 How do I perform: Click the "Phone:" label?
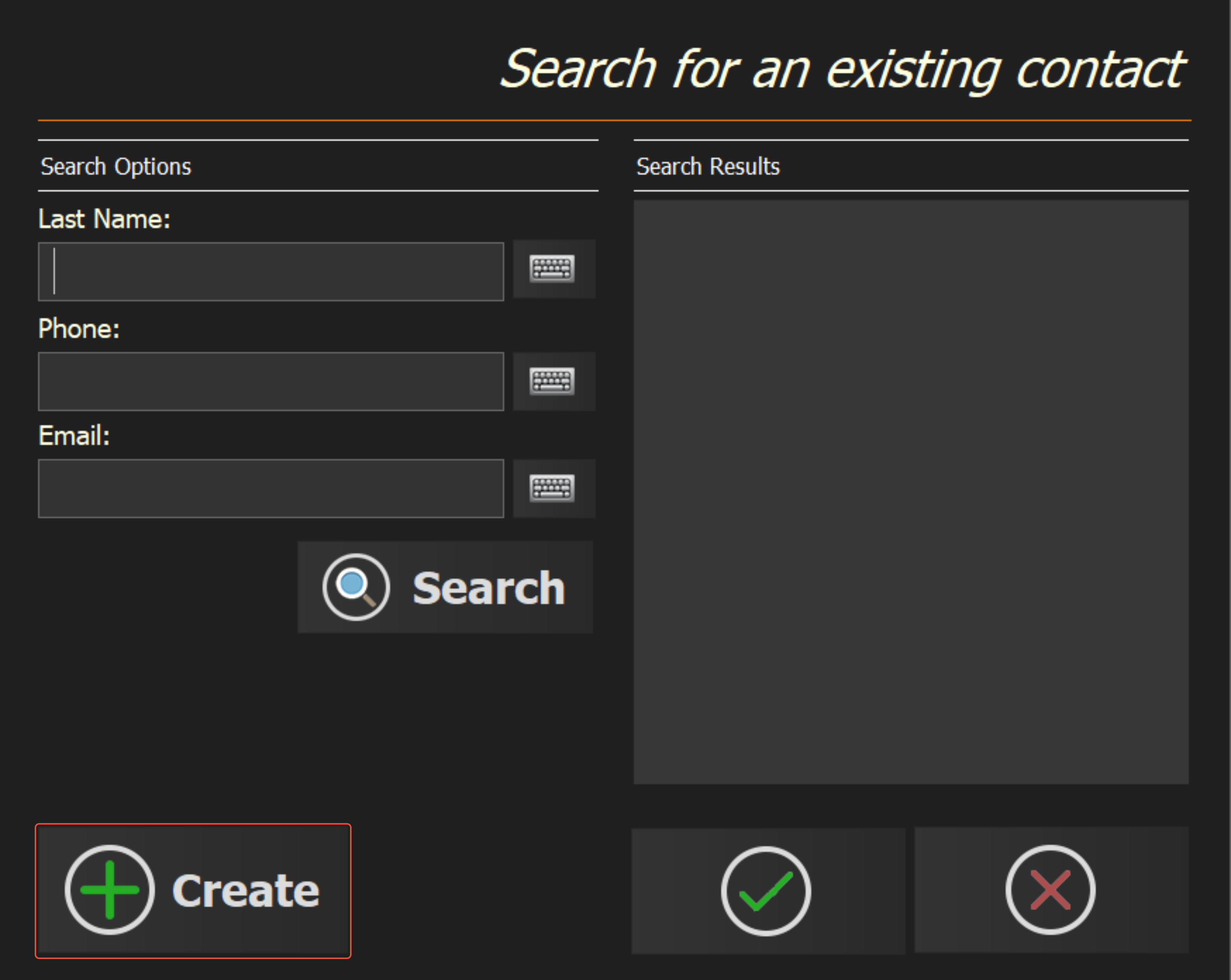79,329
